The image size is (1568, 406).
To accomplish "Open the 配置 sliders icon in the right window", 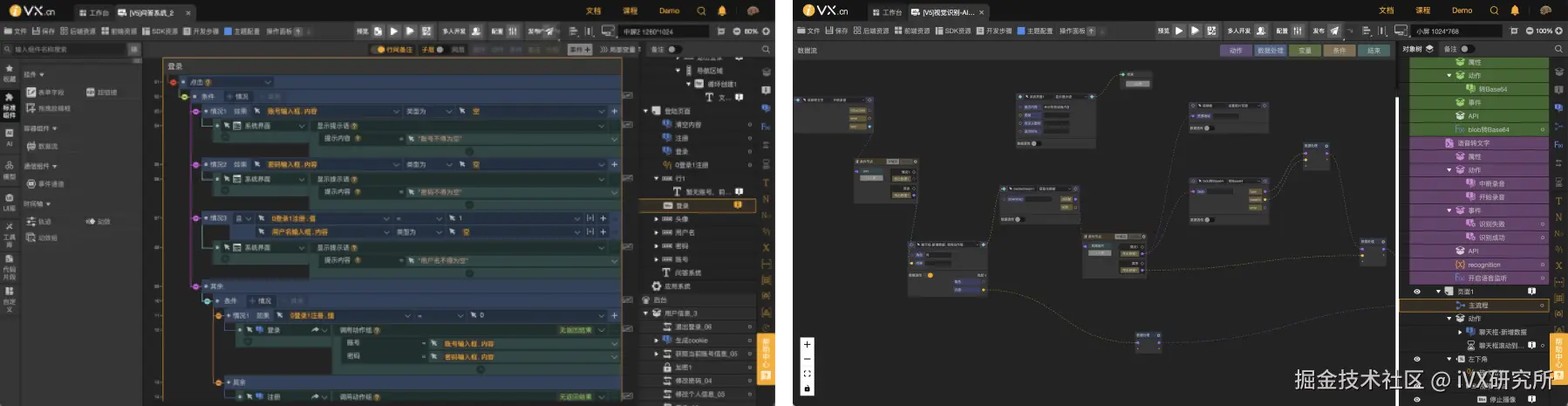I will [1298, 31].
